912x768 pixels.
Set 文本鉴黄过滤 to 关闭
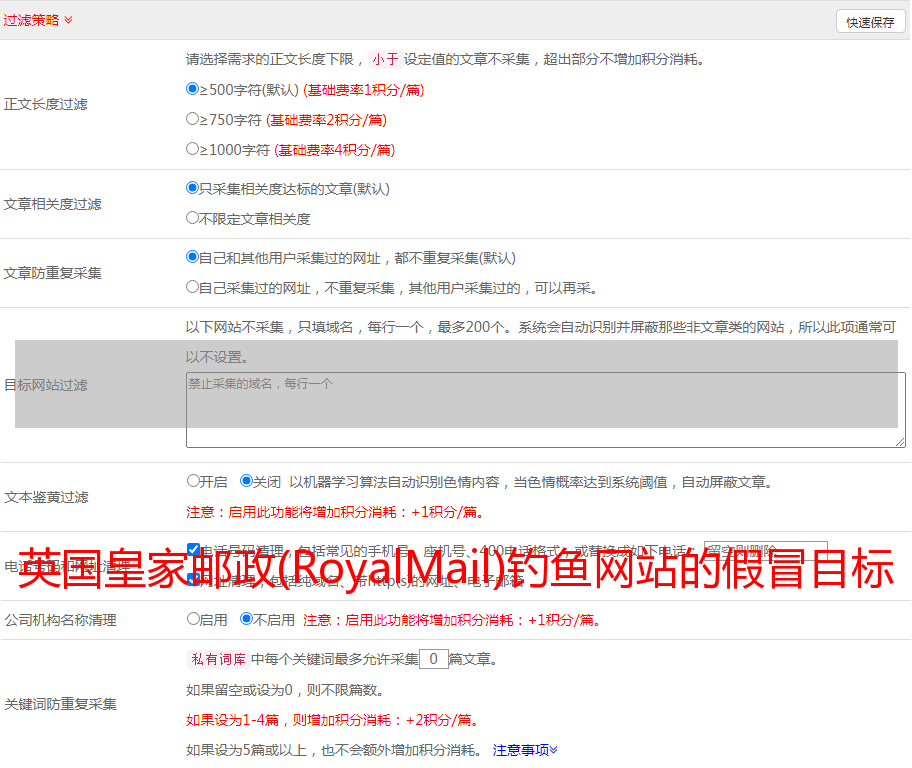coord(247,481)
